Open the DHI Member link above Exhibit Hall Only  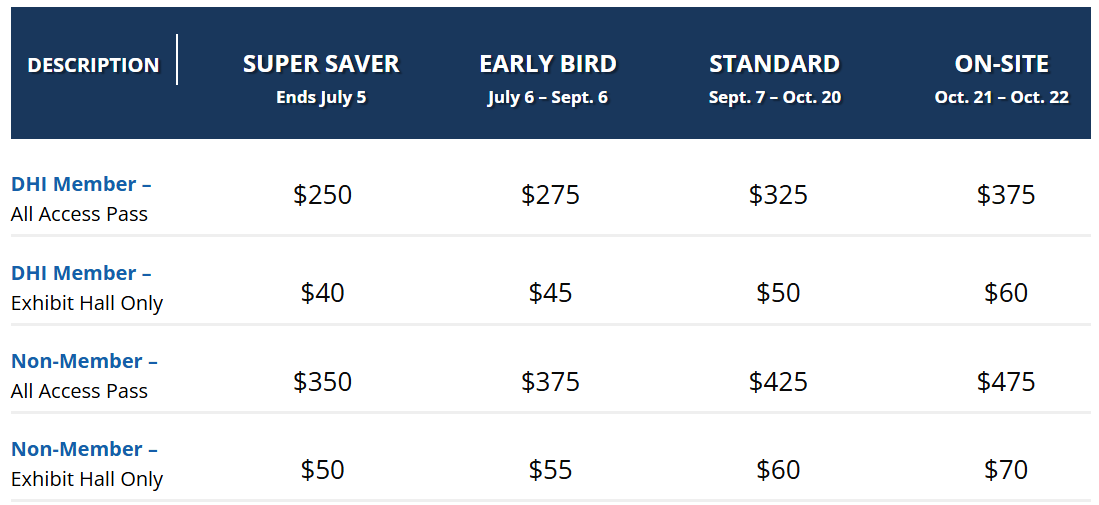(x=81, y=273)
